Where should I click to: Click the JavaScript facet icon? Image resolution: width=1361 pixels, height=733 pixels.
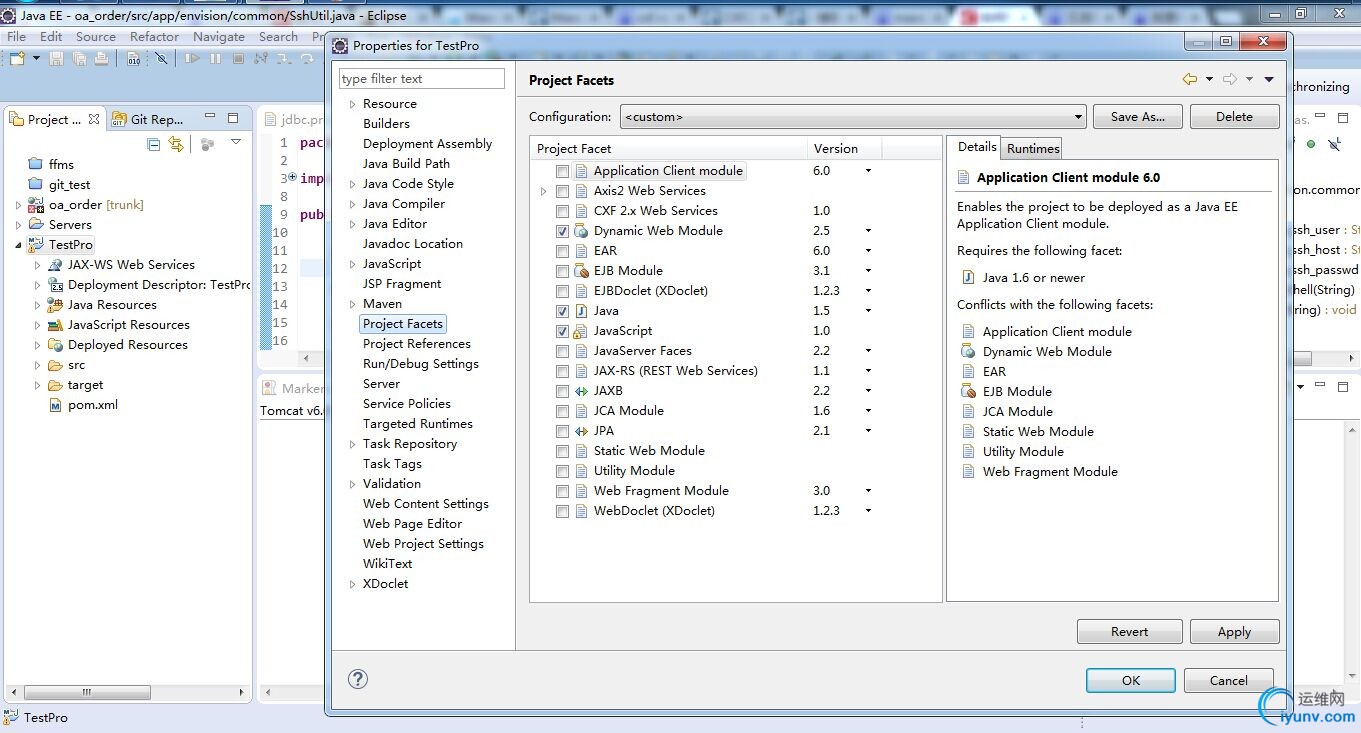pos(582,331)
